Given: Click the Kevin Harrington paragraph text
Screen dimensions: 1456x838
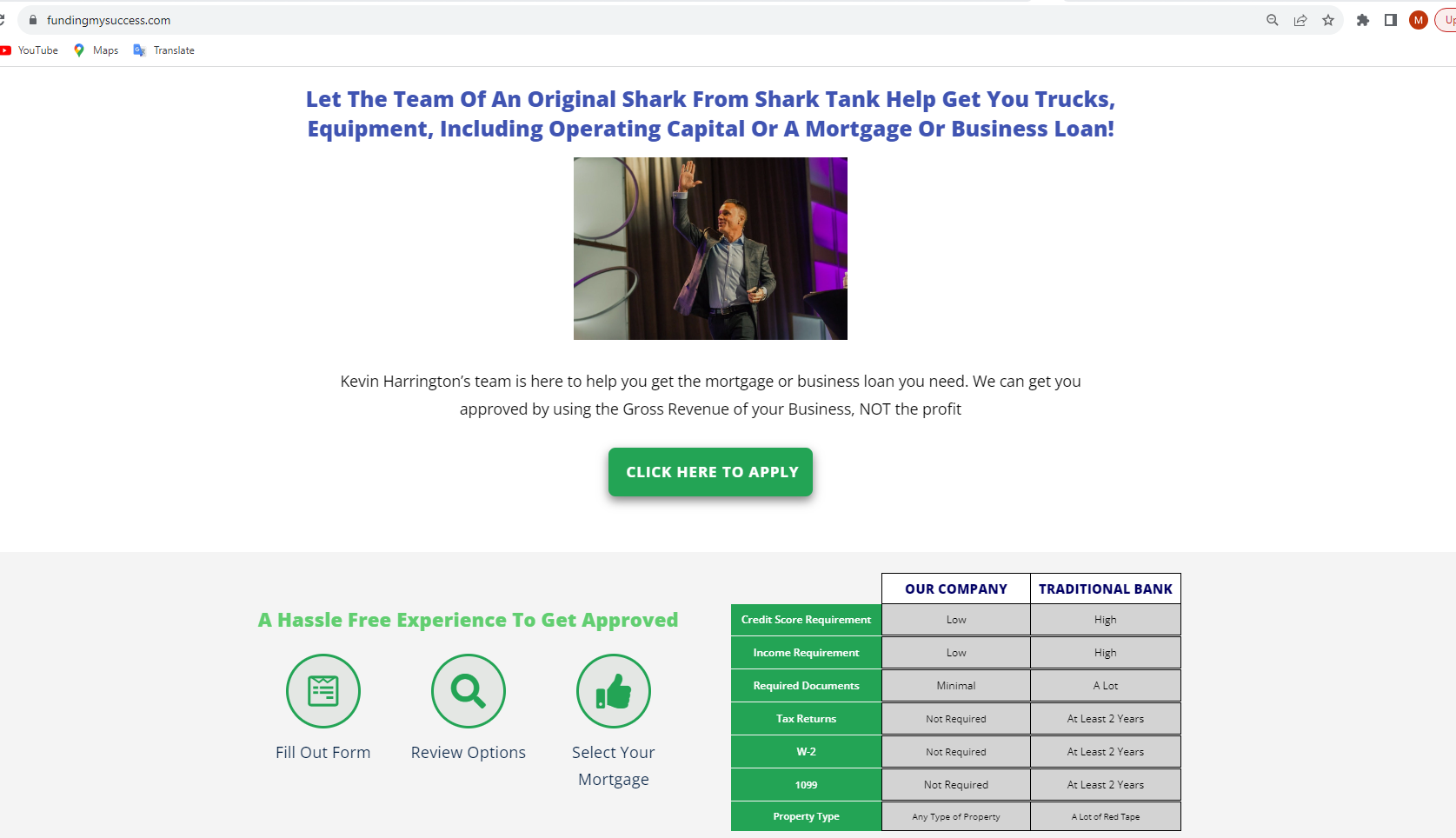Looking at the screenshot, I should [710, 395].
